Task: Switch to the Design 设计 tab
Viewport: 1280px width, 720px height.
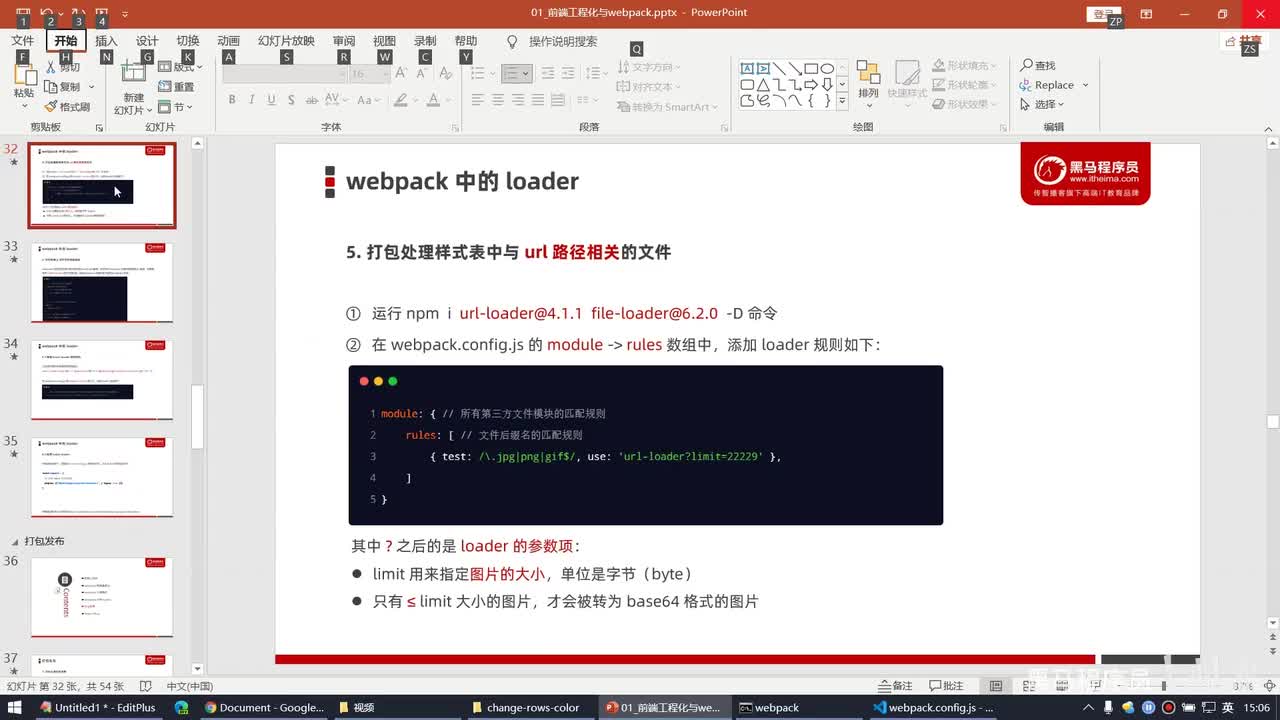Action: pyautogui.click(x=147, y=41)
